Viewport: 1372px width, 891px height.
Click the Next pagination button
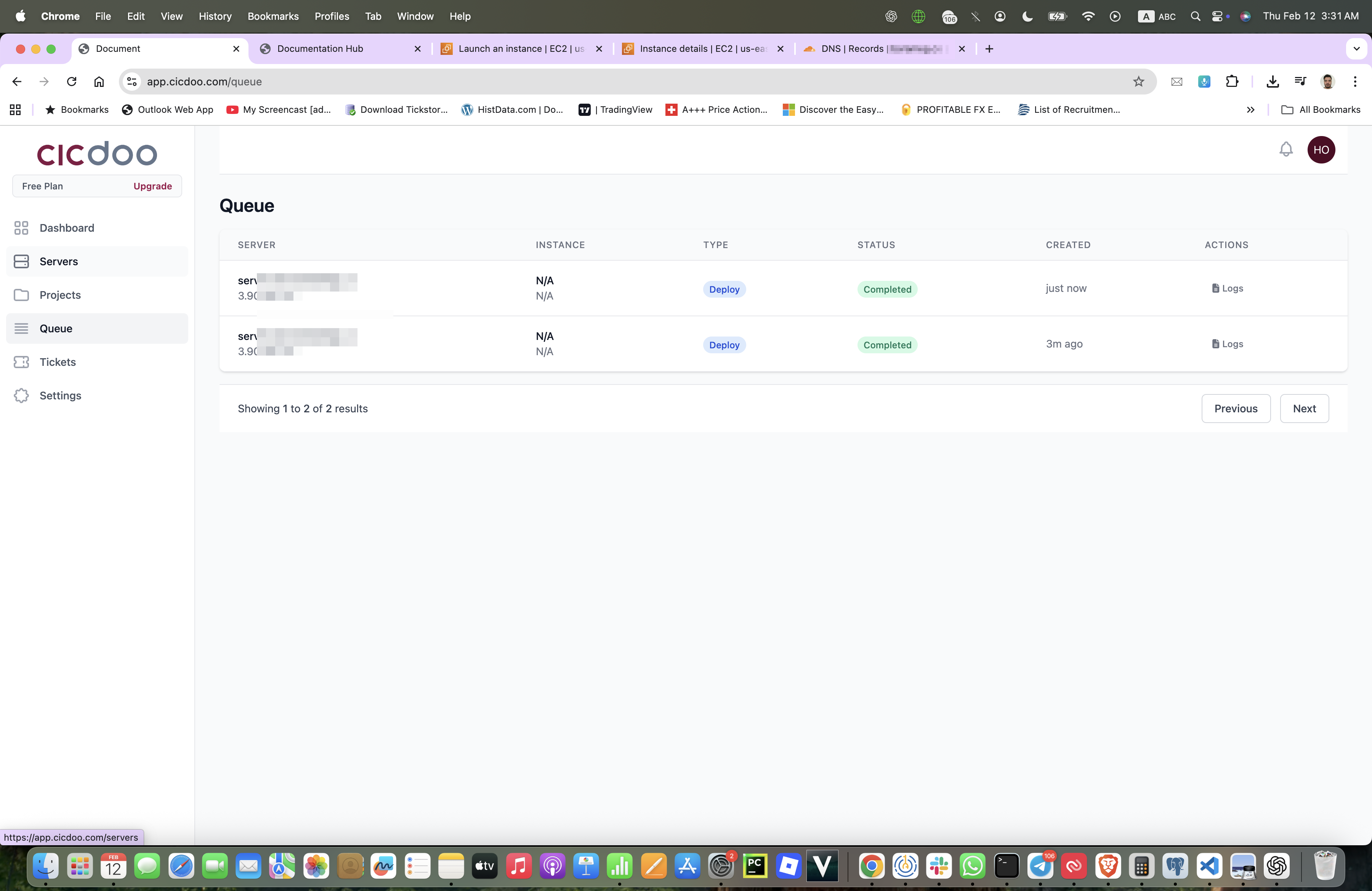click(1304, 409)
